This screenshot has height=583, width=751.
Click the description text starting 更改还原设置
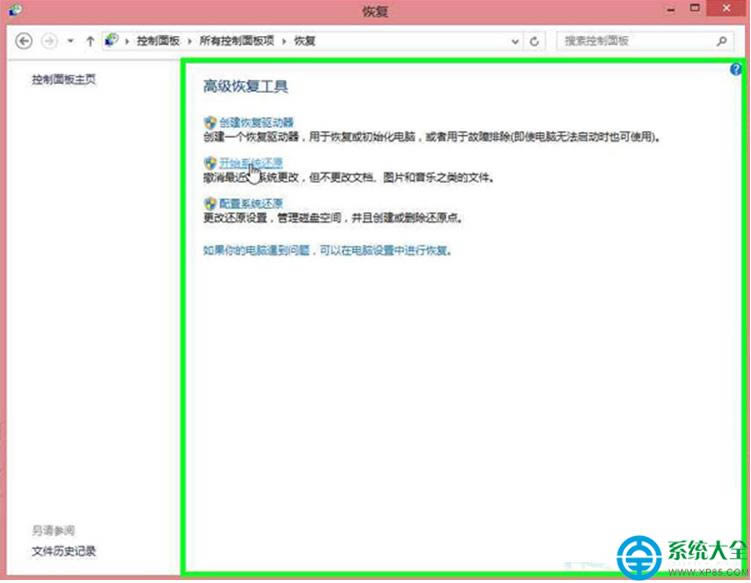(x=333, y=218)
